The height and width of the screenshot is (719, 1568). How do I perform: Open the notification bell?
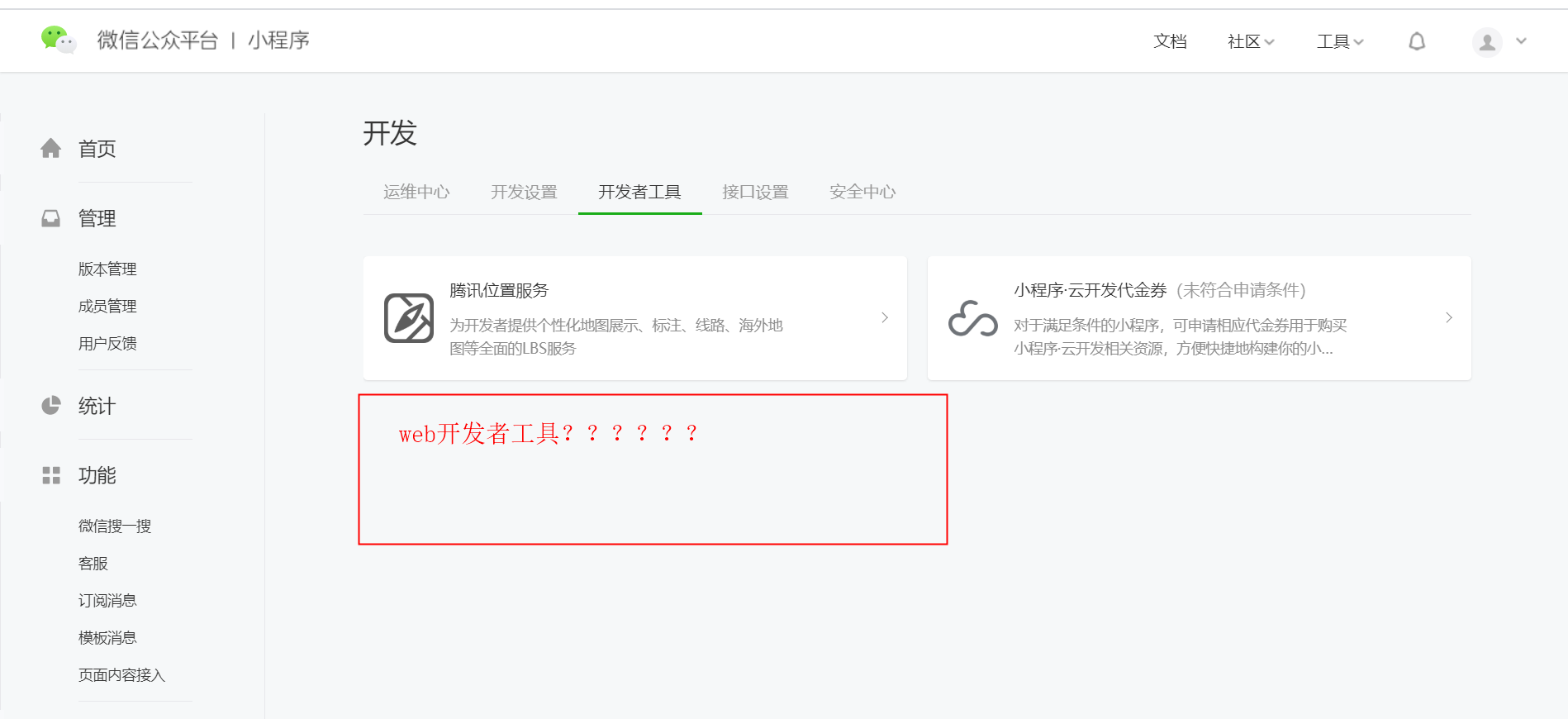click(1417, 41)
